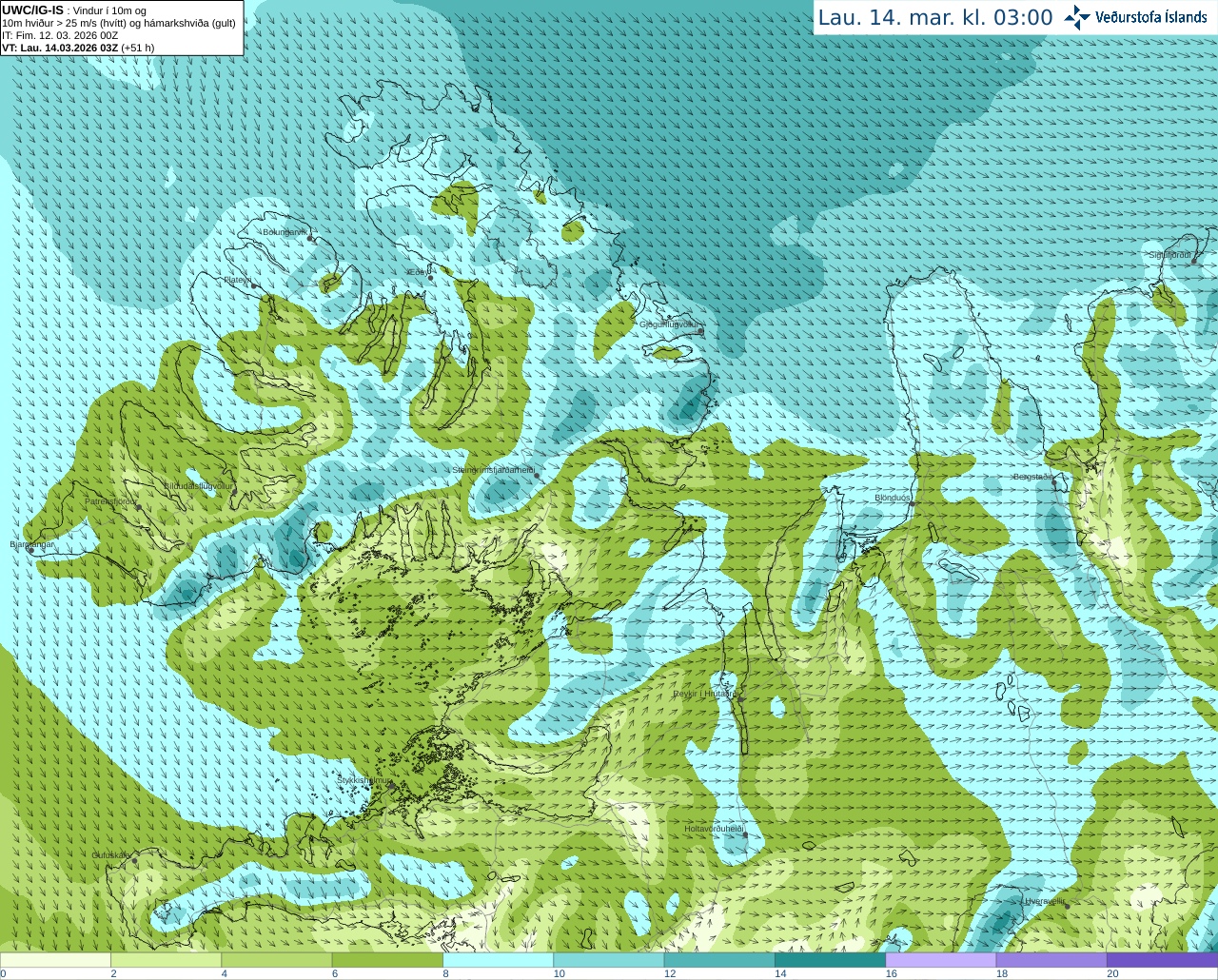
Task: Click the line mentioning hámarkshviða (gult)
Action: (118, 23)
